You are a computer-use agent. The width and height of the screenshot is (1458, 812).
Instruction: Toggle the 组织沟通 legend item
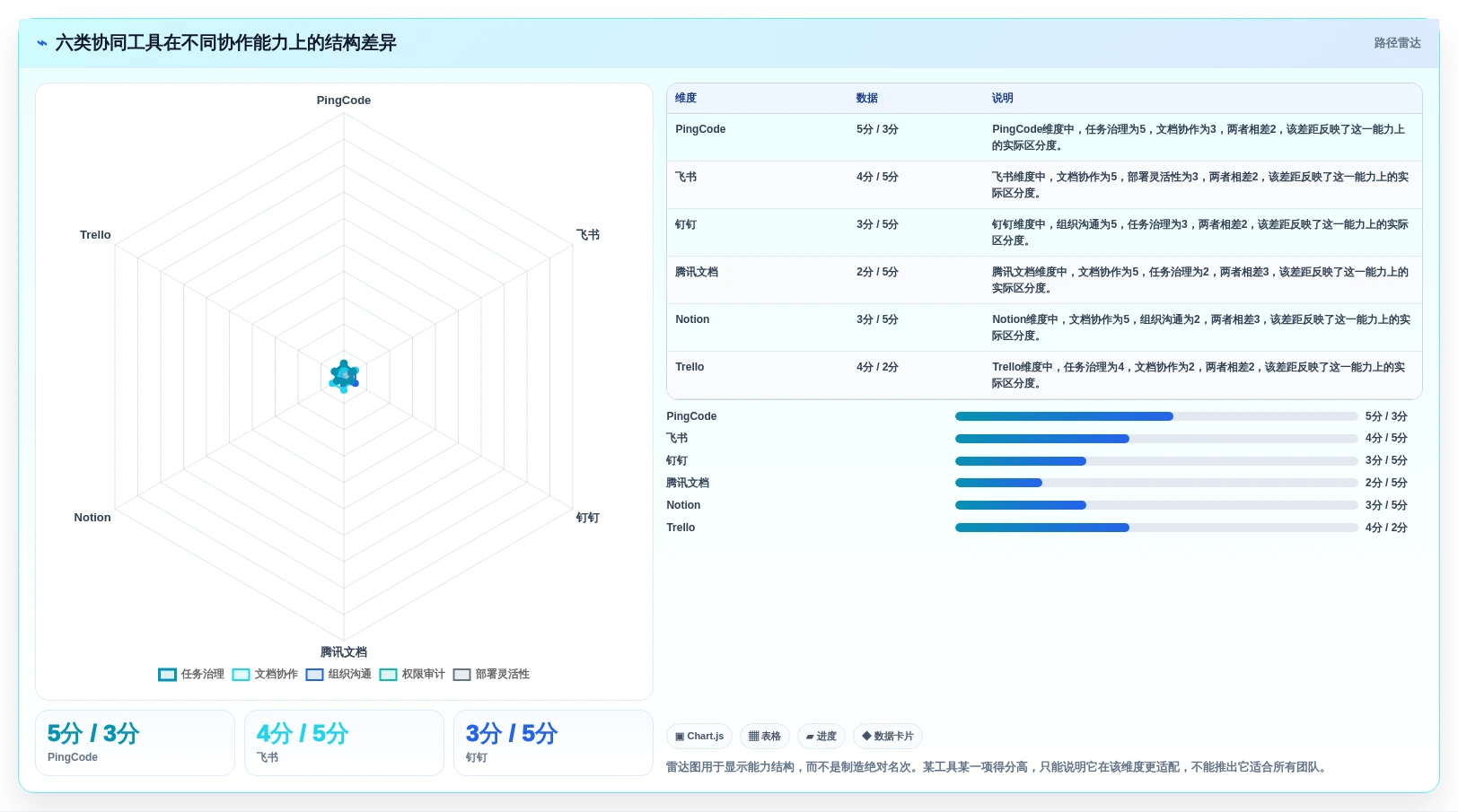point(338,674)
